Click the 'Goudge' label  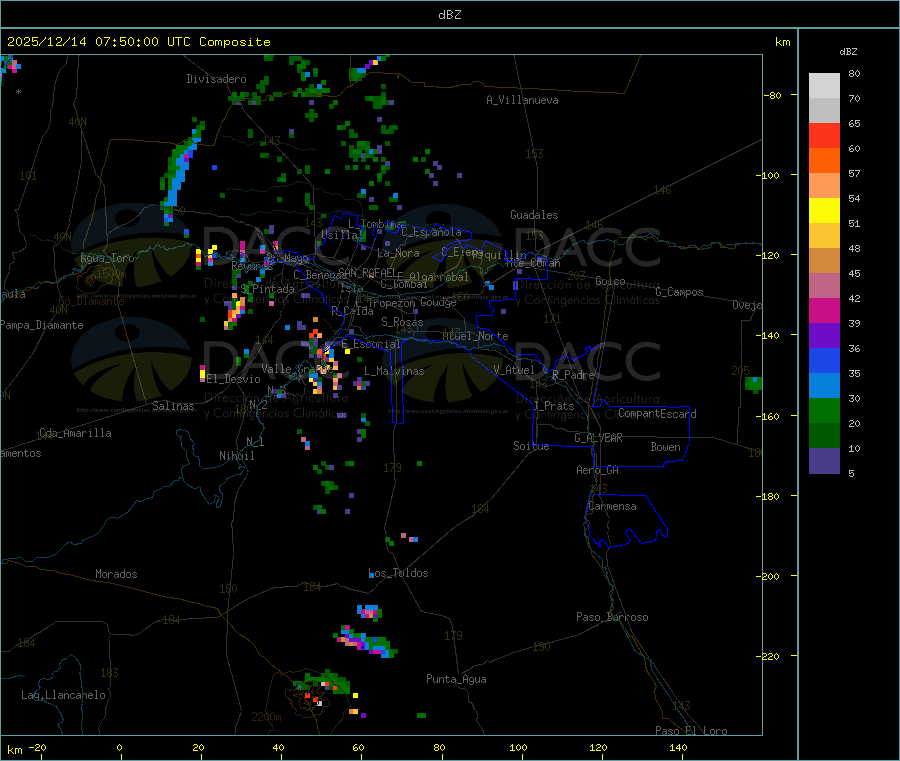tap(438, 302)
